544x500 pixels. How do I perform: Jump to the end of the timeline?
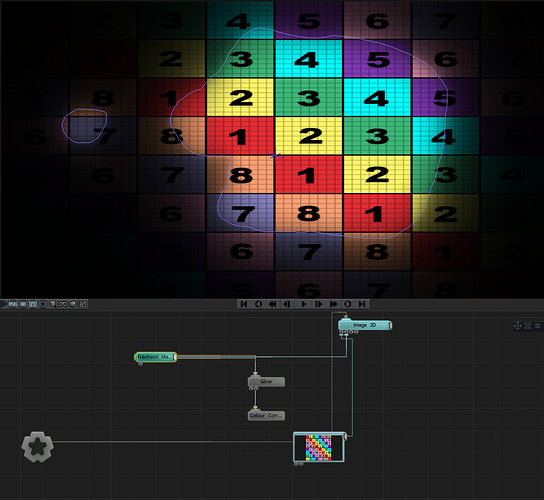(362, 304)
